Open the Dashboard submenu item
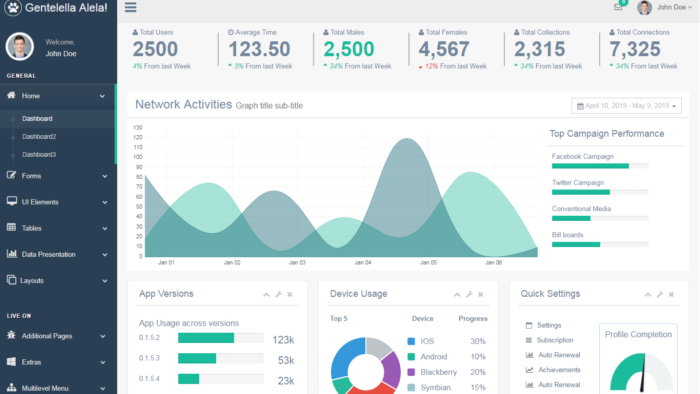 (38, 119)
